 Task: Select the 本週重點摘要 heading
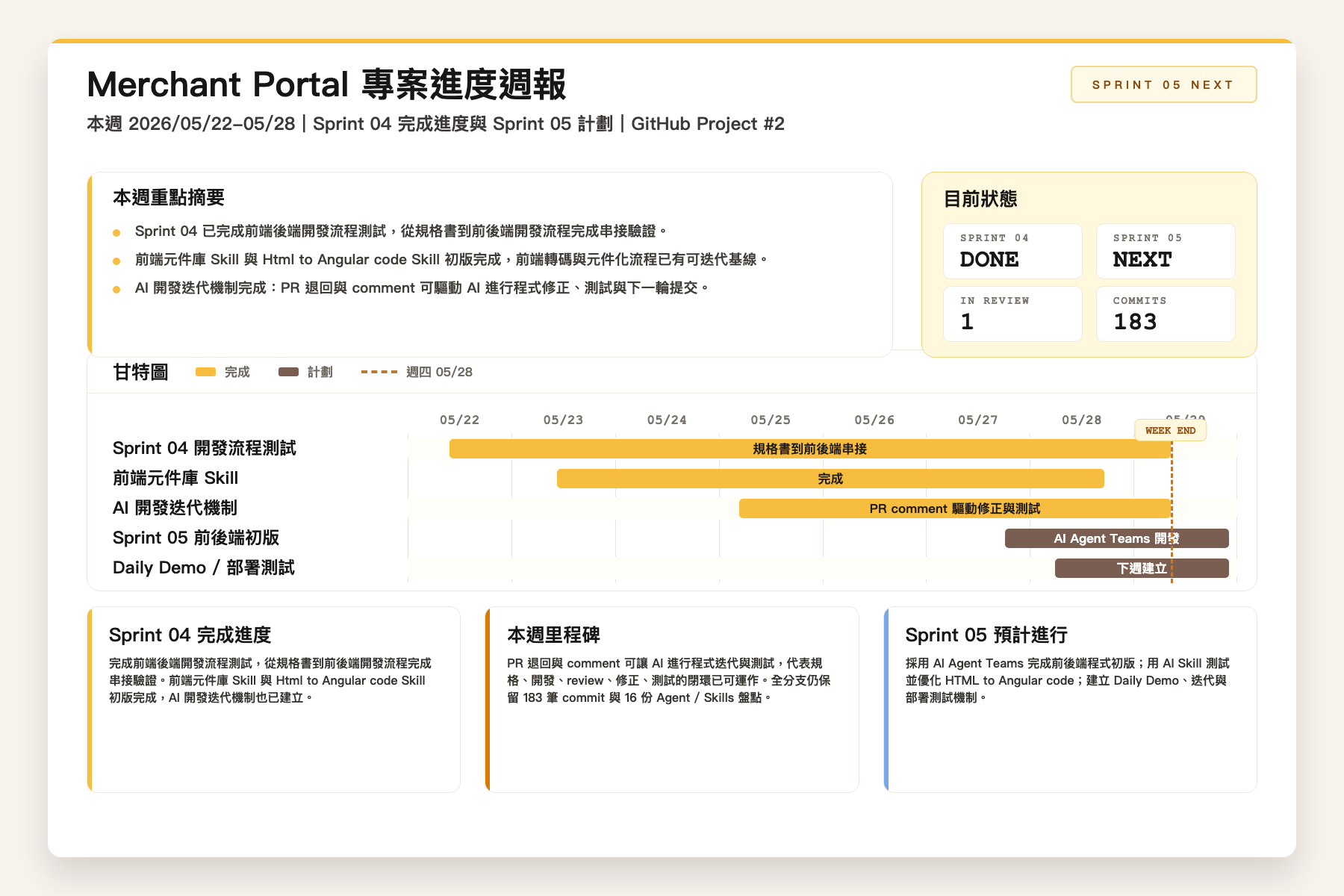(169, 197)
